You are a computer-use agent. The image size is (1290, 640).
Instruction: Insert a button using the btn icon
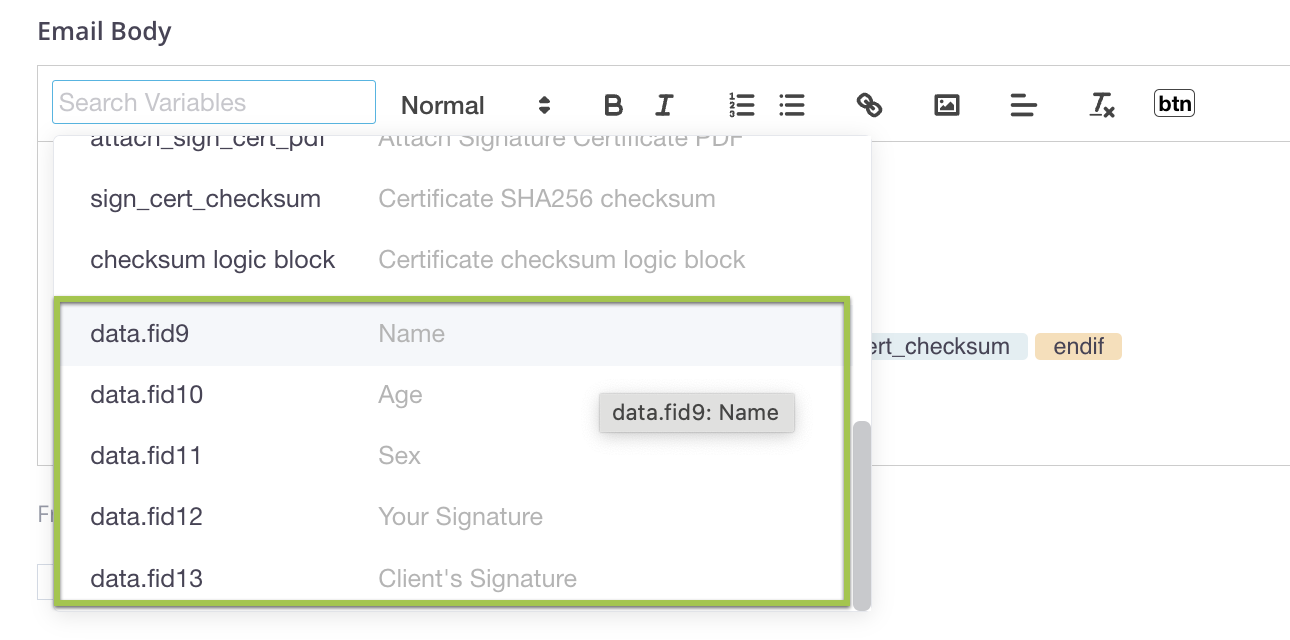coord(1174,103)
